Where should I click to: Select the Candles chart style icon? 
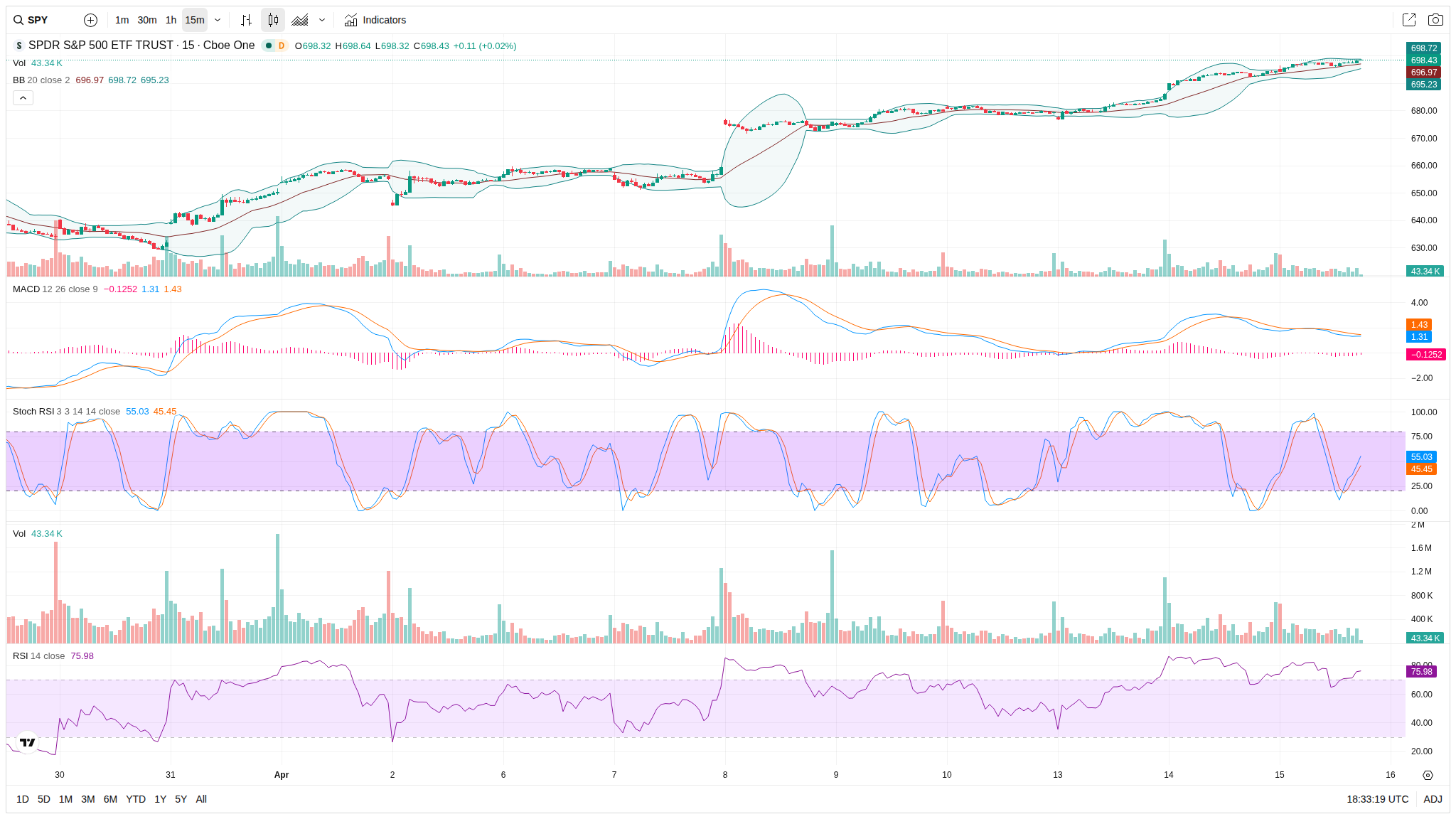(x=273, y=20)
